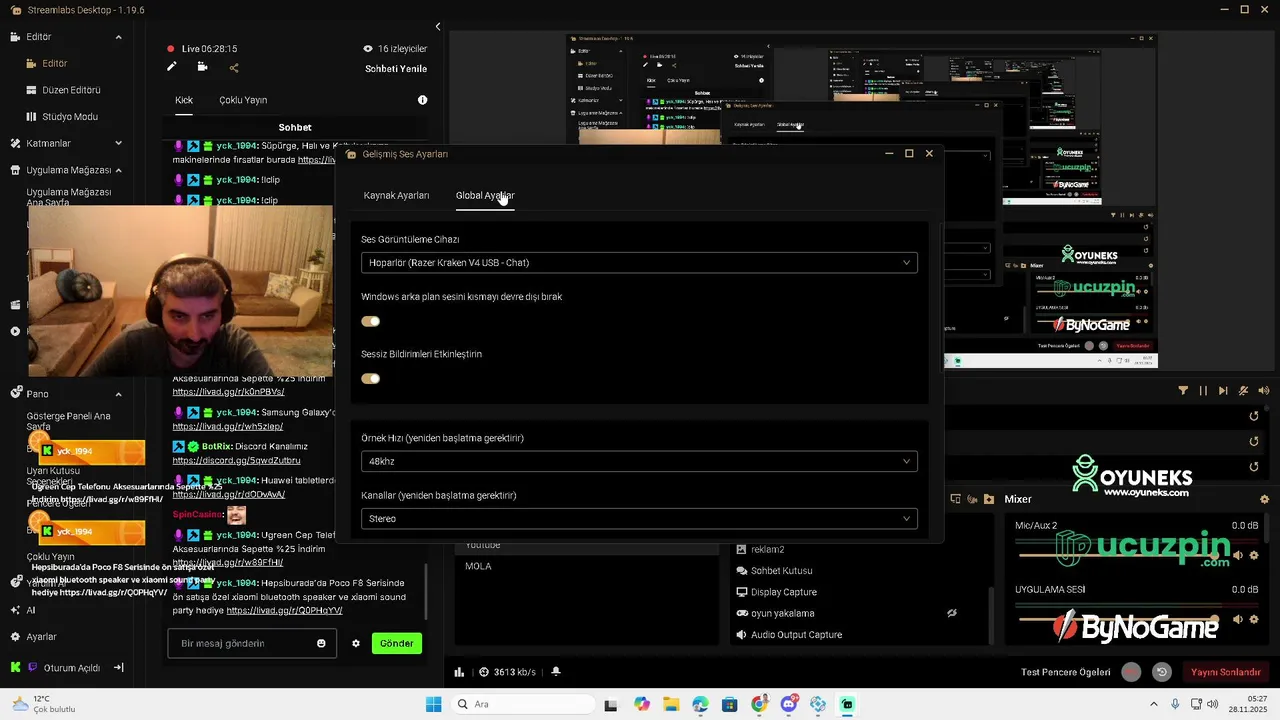The image size is (1280, 720).
Task: Toggle mute alerts icon in recent events
Action: point(1244,391)
